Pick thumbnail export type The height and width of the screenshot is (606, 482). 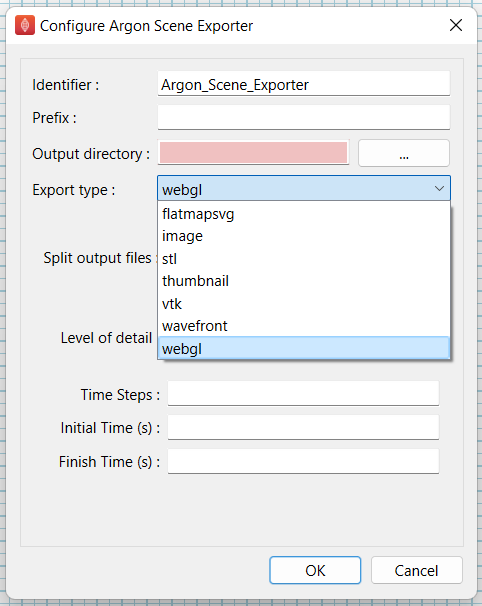[x=304, y=281]
